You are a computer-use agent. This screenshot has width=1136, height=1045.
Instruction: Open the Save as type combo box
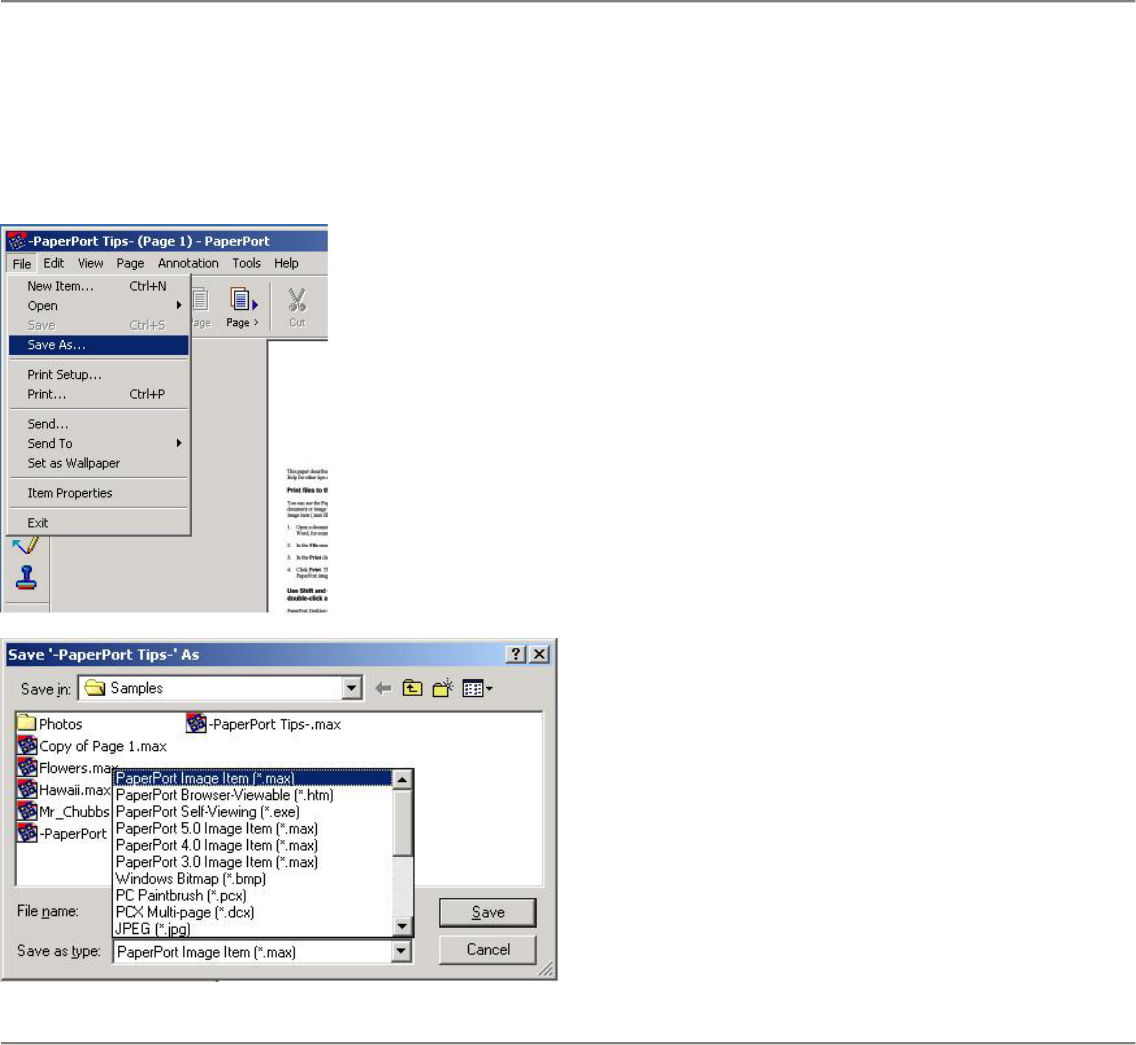point(263,952)
